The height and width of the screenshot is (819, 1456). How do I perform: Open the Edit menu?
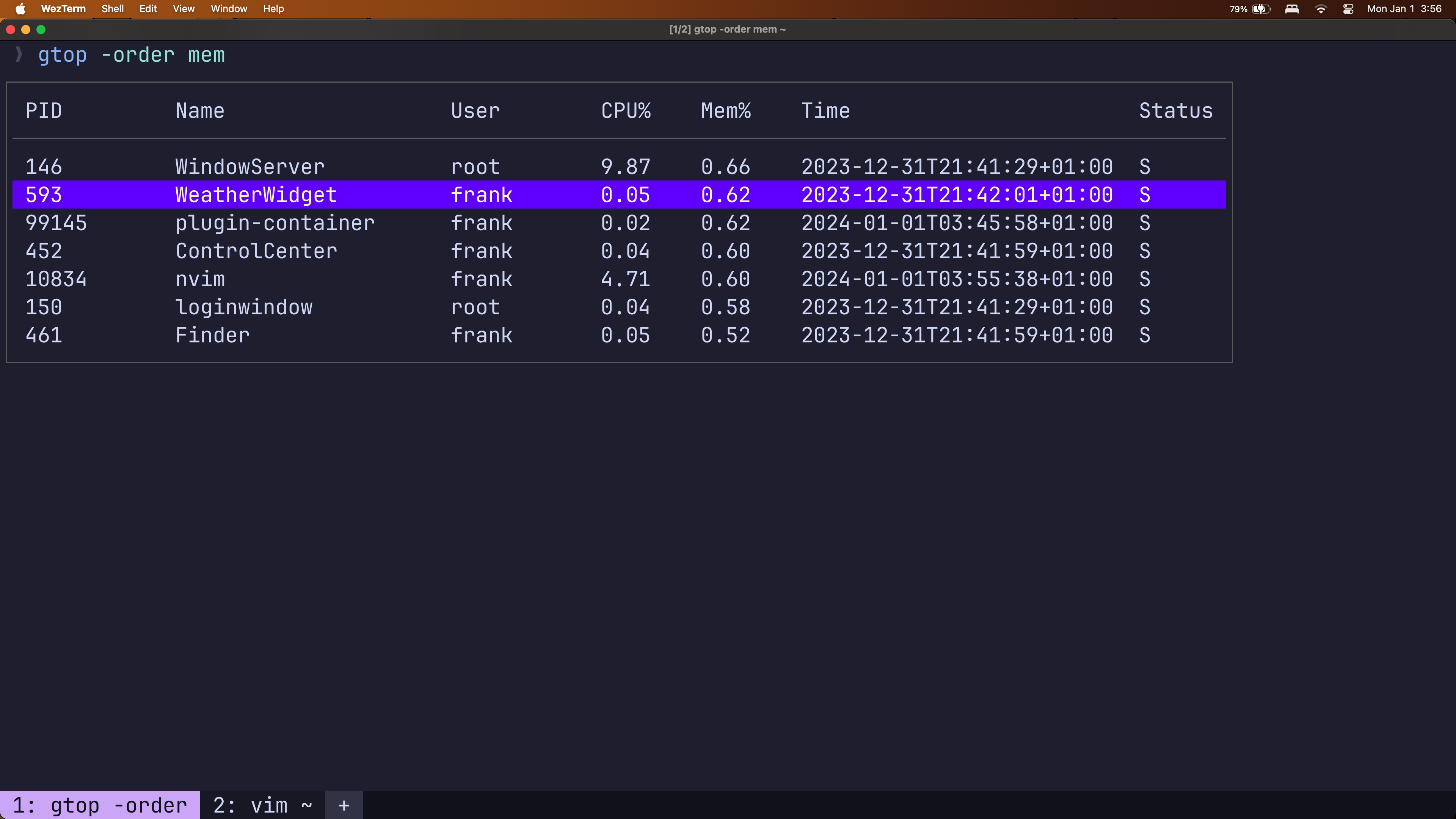(x=148, y=8)
